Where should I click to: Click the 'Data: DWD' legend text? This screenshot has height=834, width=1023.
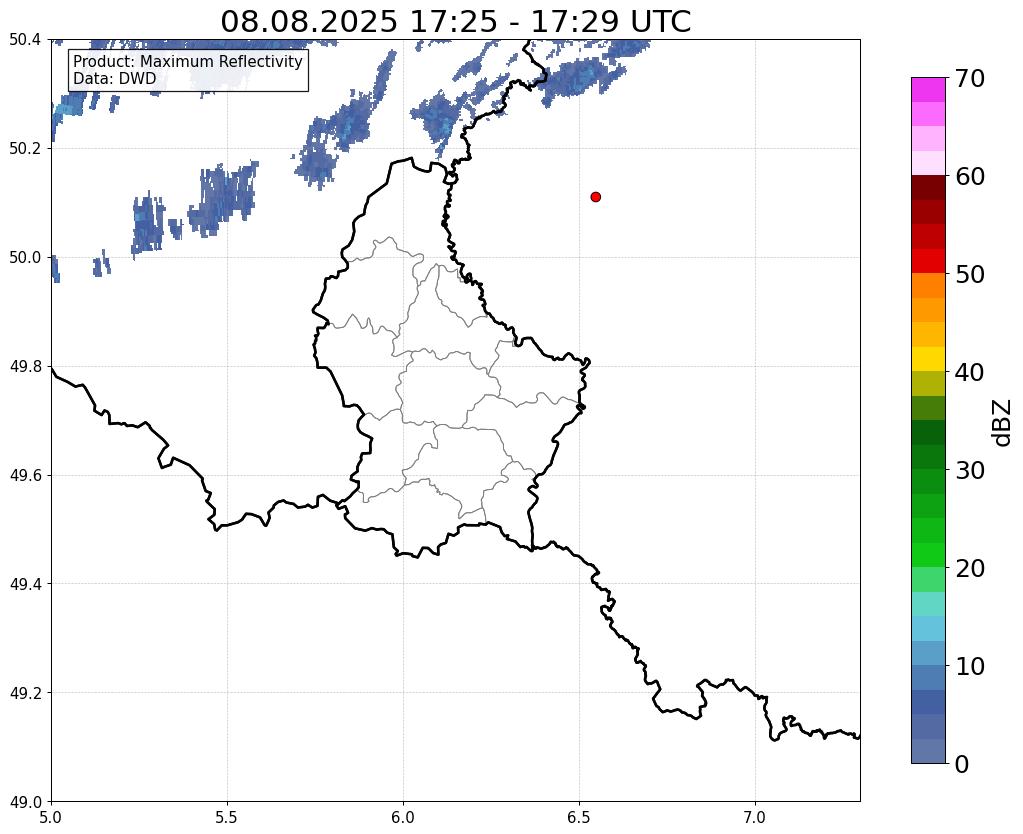[115, 78]
